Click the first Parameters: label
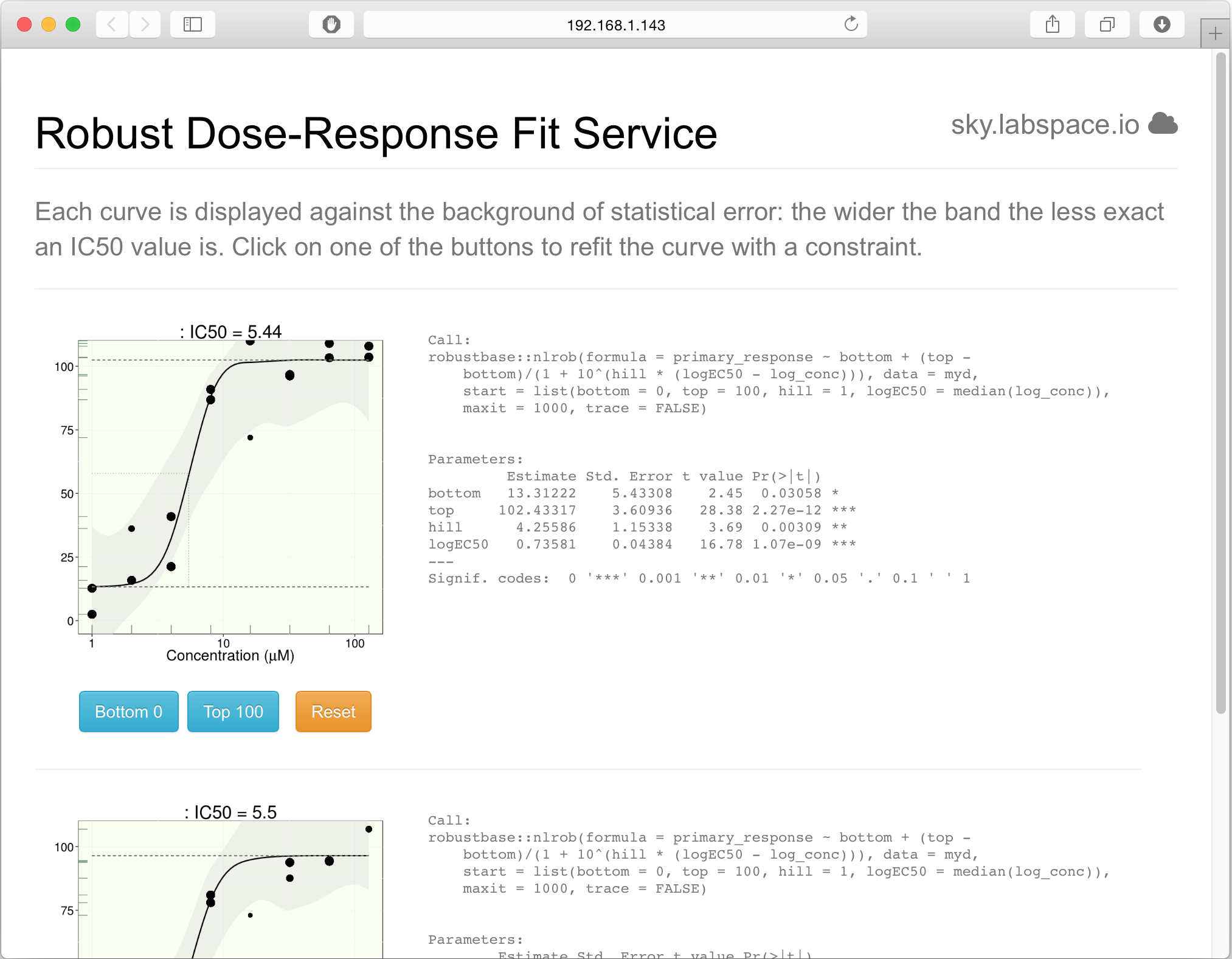This screenshot has width=1232, height=959. 476,459
